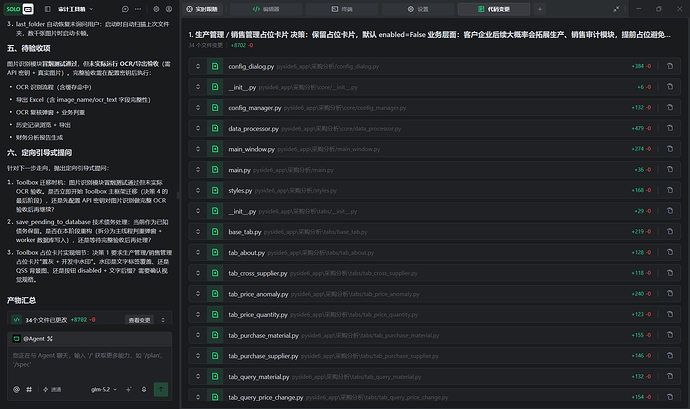The height and width of the screenshot is (409, 690).
Task: Toggle the sidebar panel icon
Action: click(48, 9)
